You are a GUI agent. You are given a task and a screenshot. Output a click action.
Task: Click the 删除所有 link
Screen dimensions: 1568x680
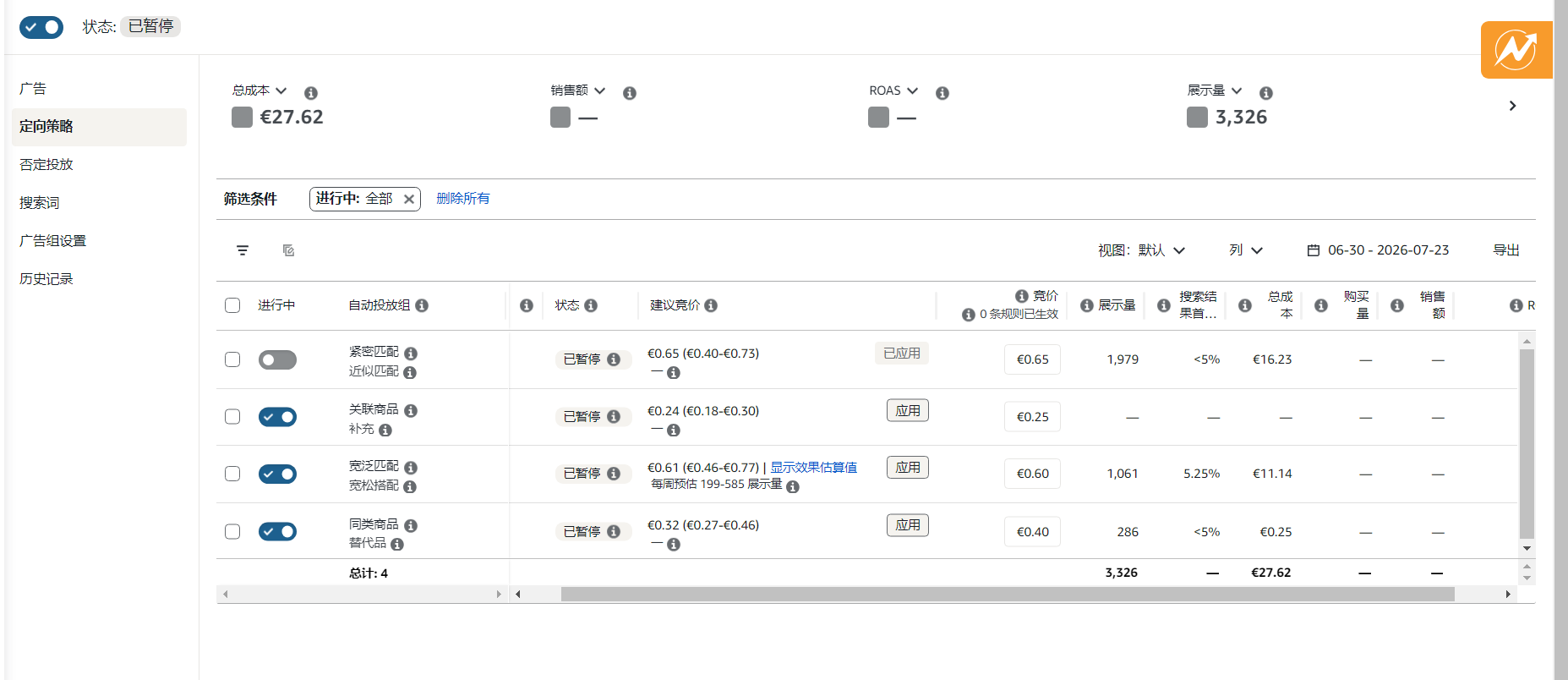(x=463, y=199)
